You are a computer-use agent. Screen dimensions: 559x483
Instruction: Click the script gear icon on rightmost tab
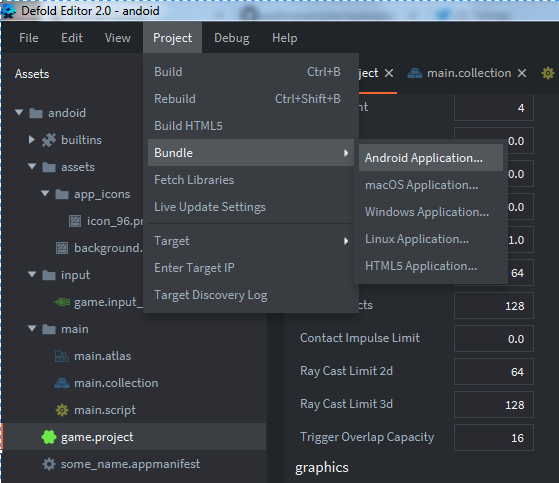click(548, 73)
